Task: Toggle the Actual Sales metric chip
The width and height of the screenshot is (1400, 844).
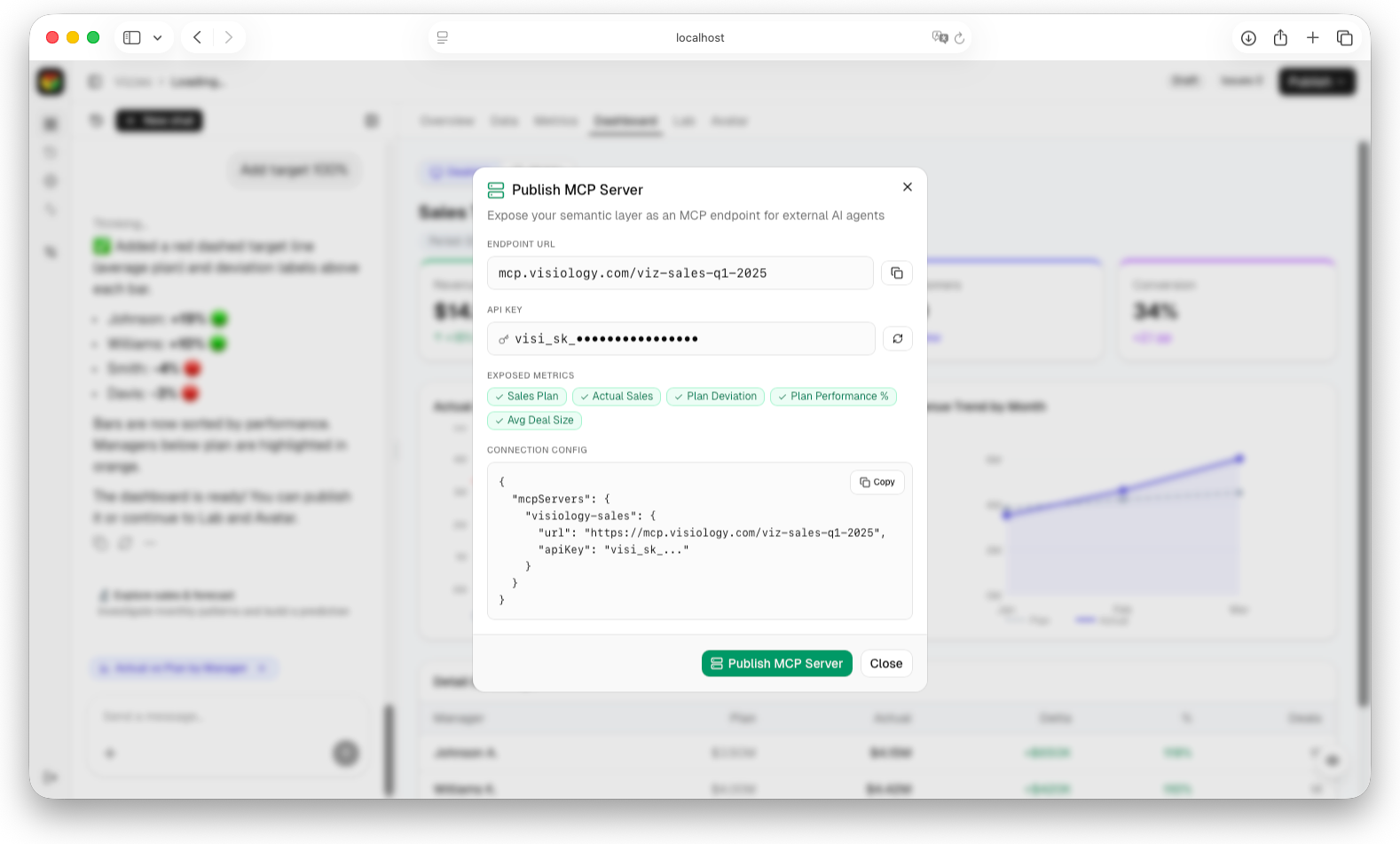Action: click(x=617, y=397)
